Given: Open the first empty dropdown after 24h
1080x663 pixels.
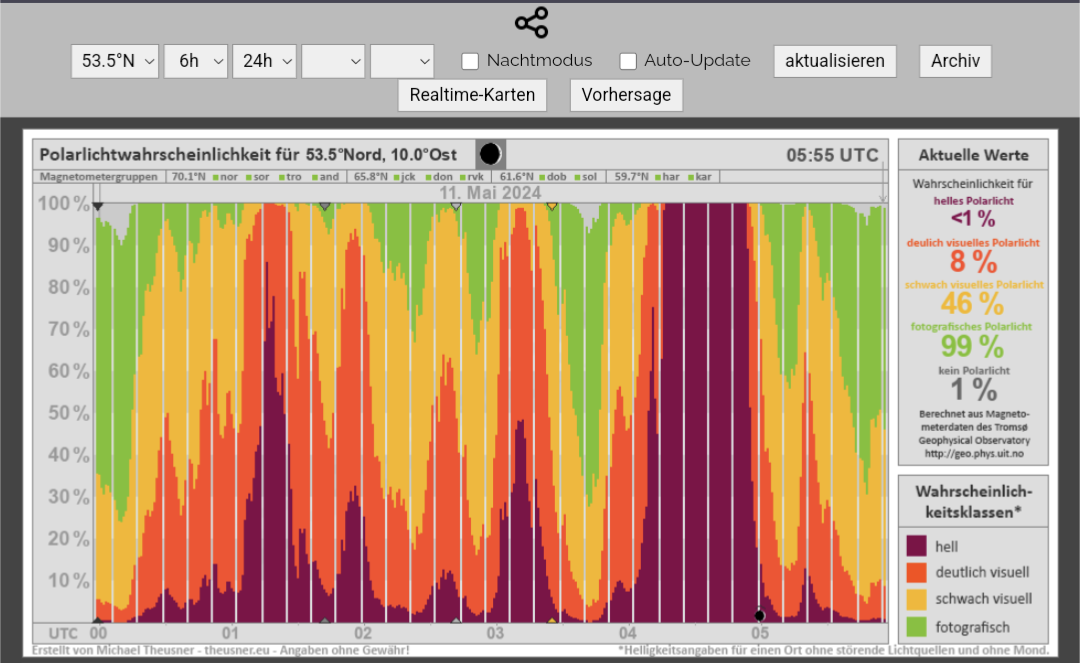Looking at the screenshot, I should coord(333,61).
